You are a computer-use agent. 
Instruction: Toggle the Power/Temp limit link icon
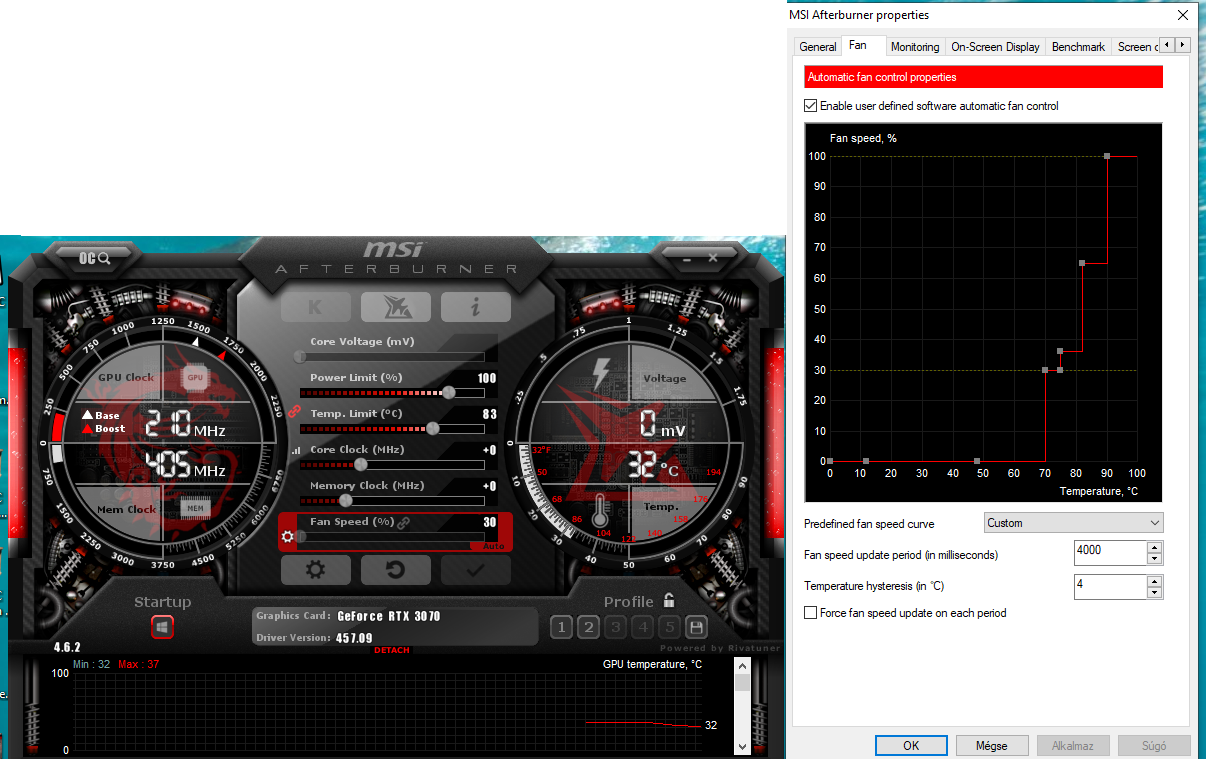[x=293, y=411]
